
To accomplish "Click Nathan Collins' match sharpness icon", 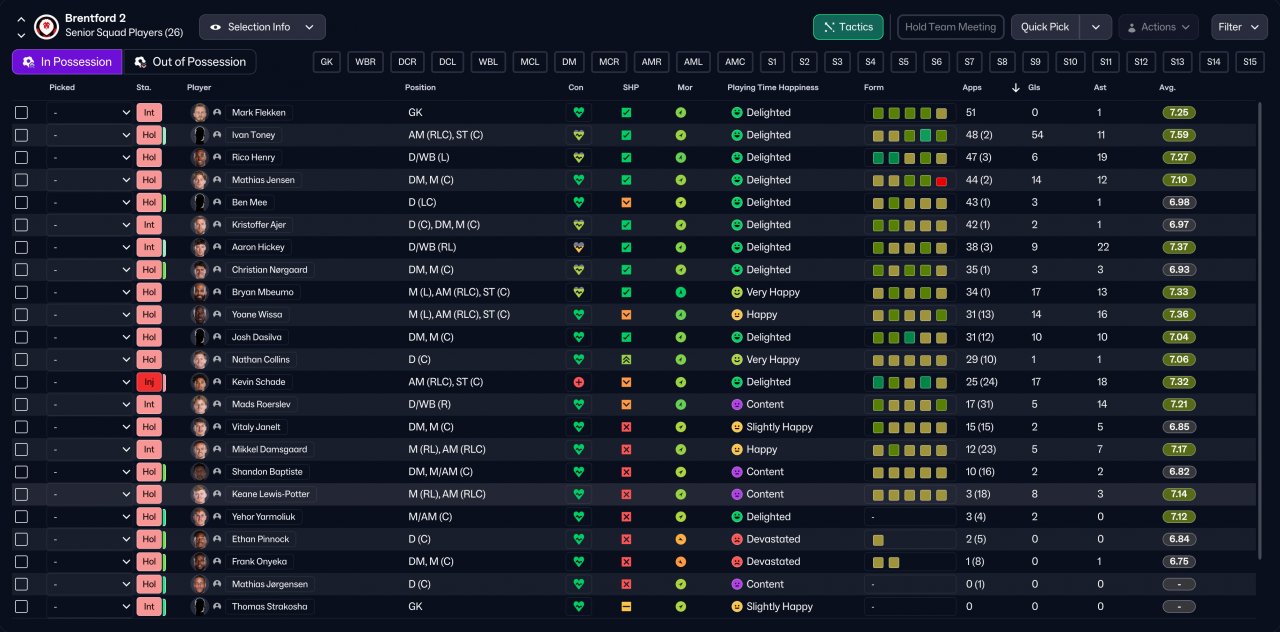I will point(626,359).
